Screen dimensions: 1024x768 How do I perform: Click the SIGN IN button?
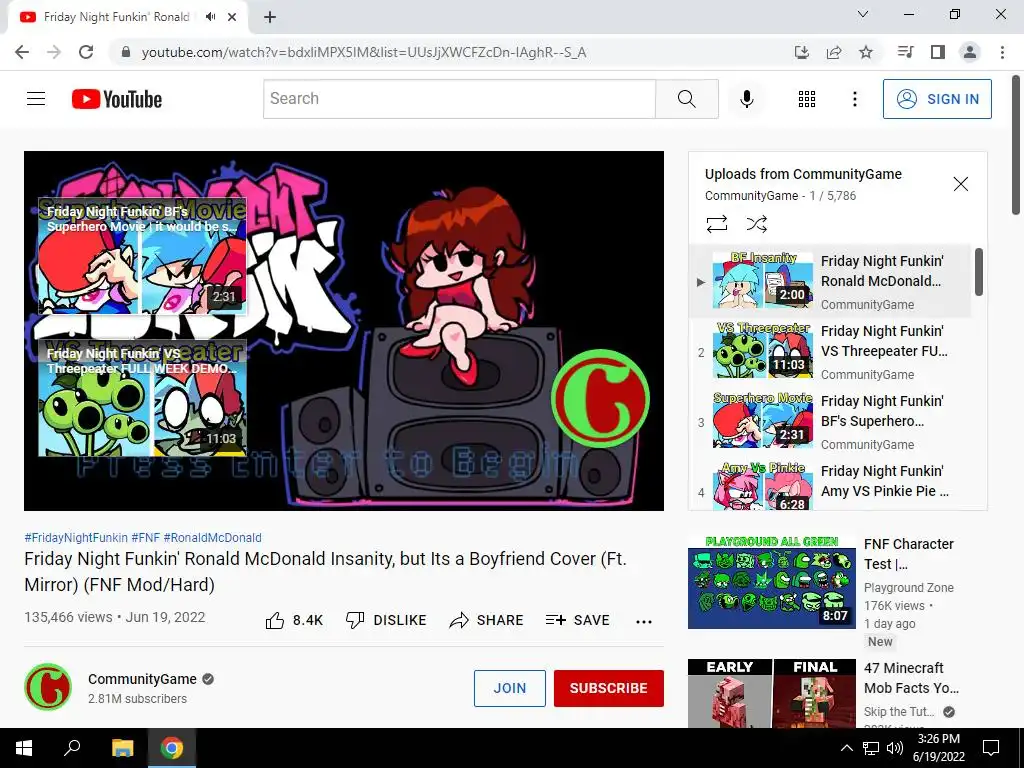936,99
